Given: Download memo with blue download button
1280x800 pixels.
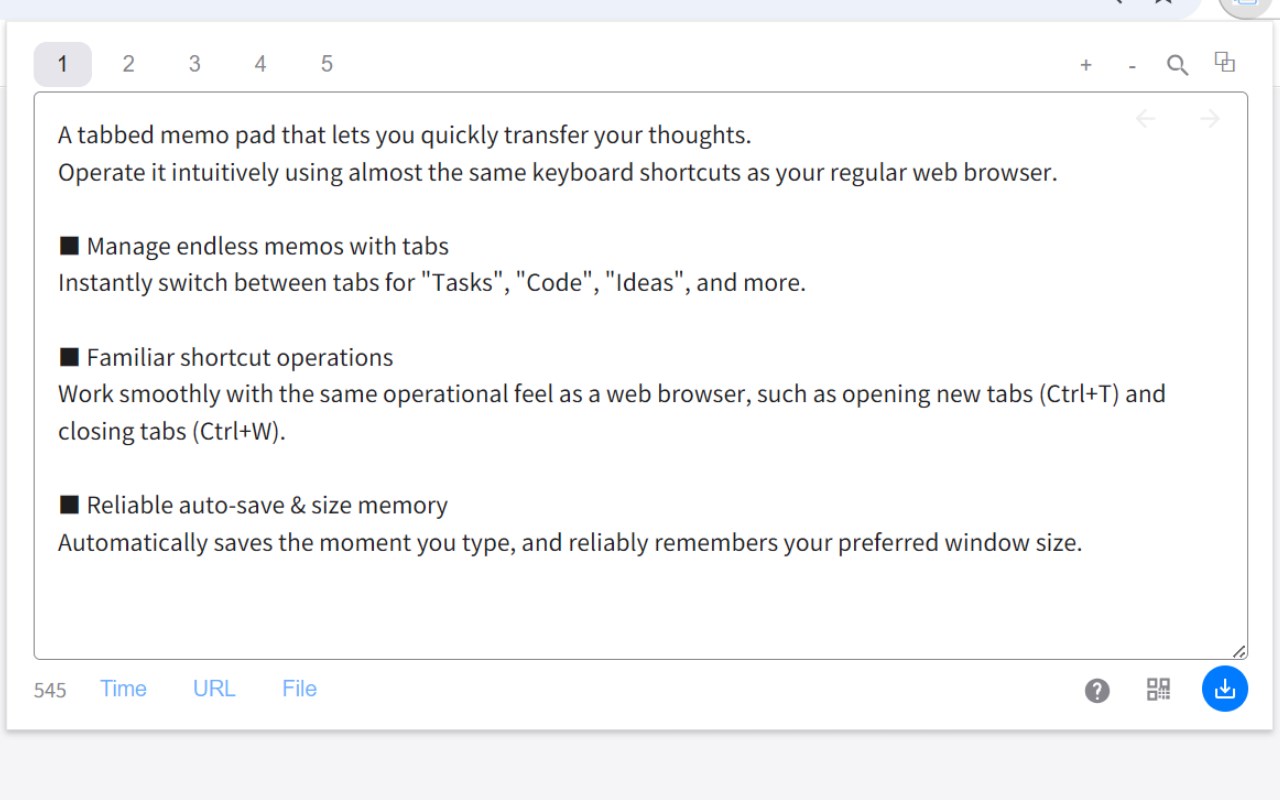Looking at the screenshot, I should (x=1225, y=688).
